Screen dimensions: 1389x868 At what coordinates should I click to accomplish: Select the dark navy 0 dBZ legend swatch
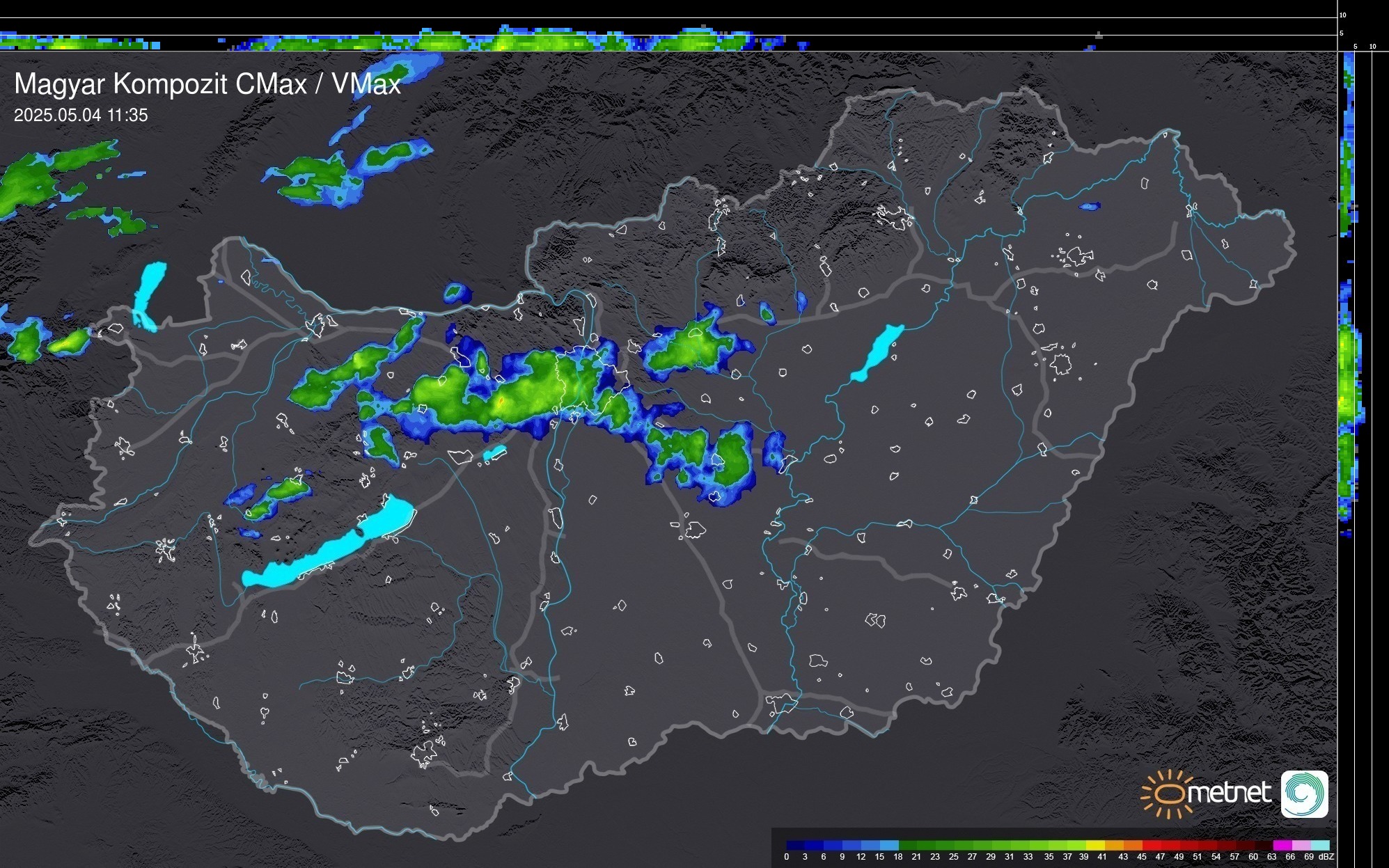pyautogui.click(x=796, y=845)
